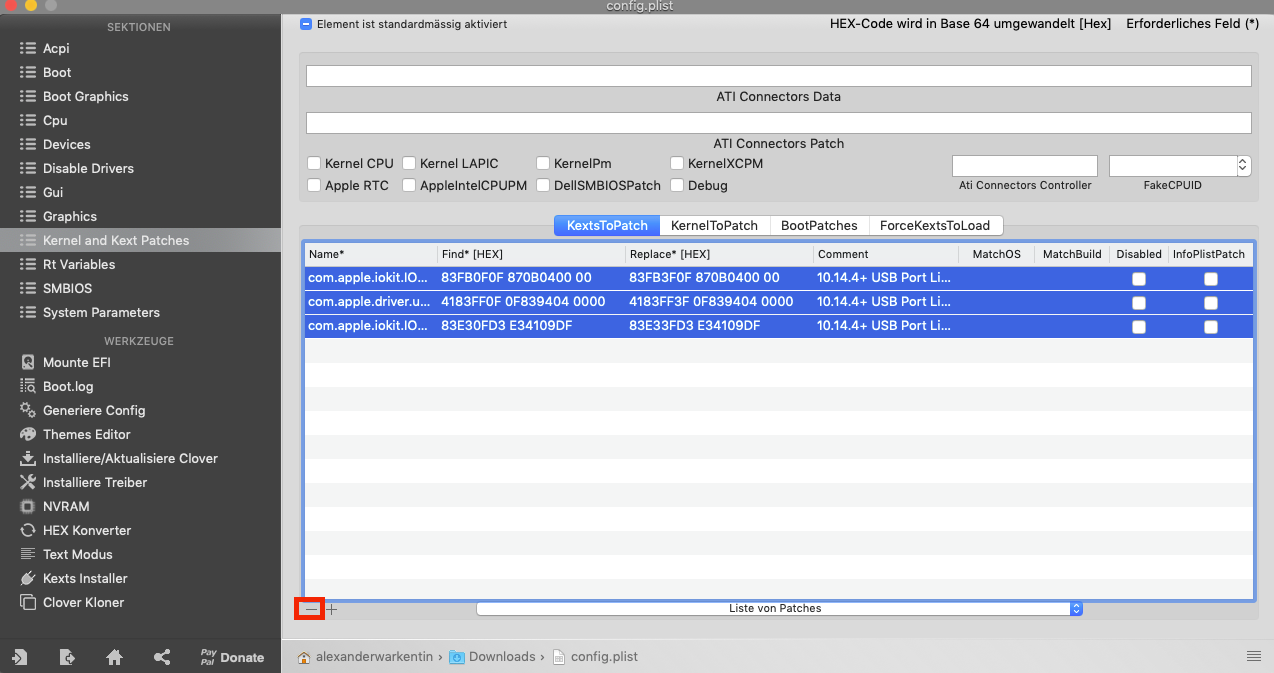1274x673 pixels.
Task: Expand the Liste von Patches dropdown
Action: (1076, 608)
